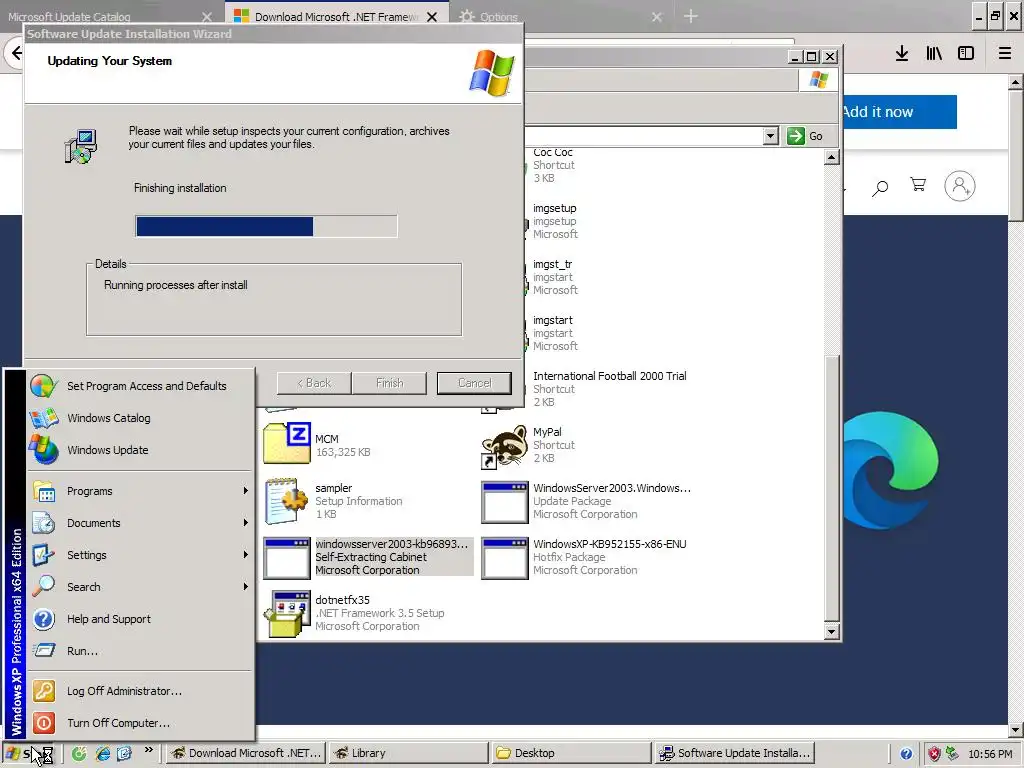Open Set Program Access and Defaults
The width and height of the screenshot is (1024, 768).
[x=140, y=386]
